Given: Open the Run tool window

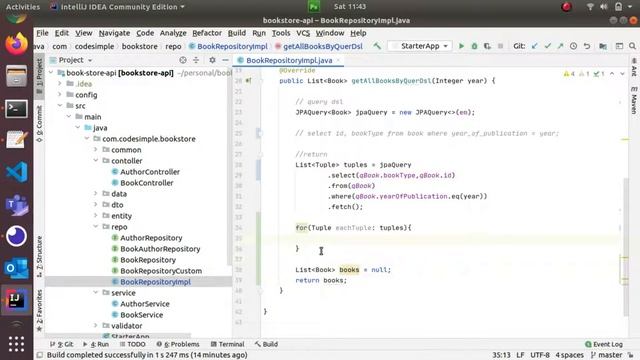Looking at the screenshot, I should point(96,344).
